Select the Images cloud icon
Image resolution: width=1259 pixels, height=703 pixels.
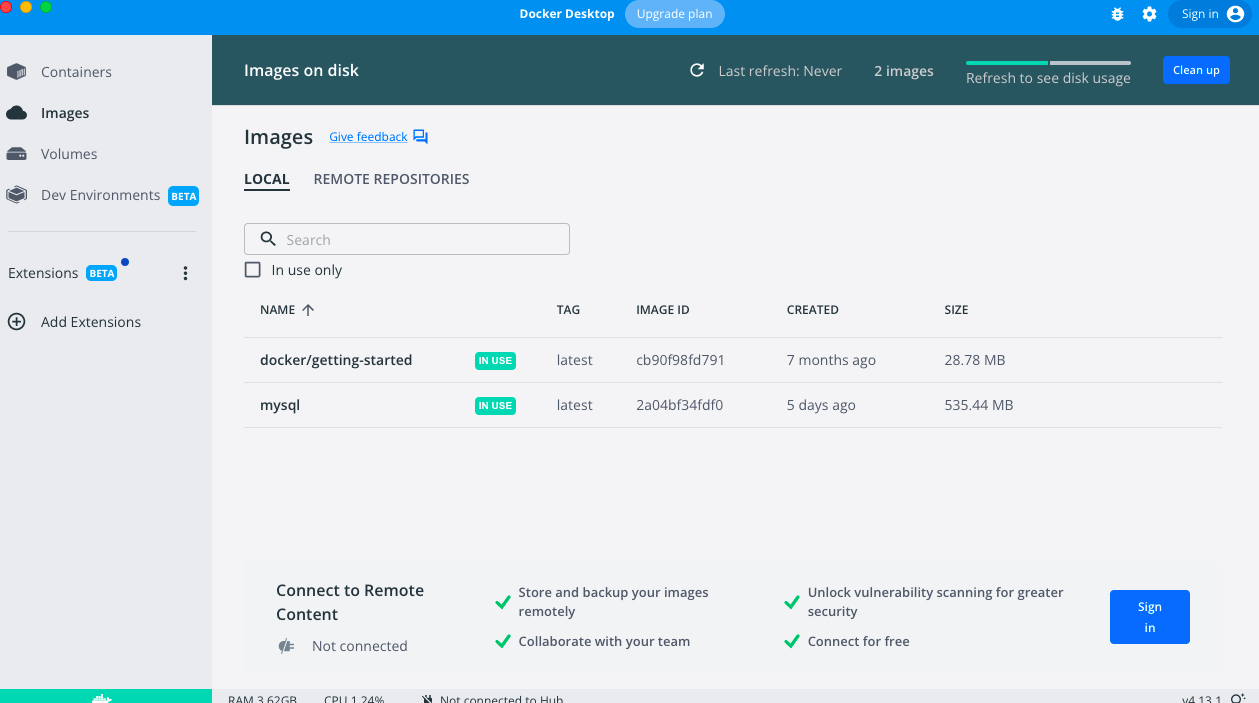16,113
